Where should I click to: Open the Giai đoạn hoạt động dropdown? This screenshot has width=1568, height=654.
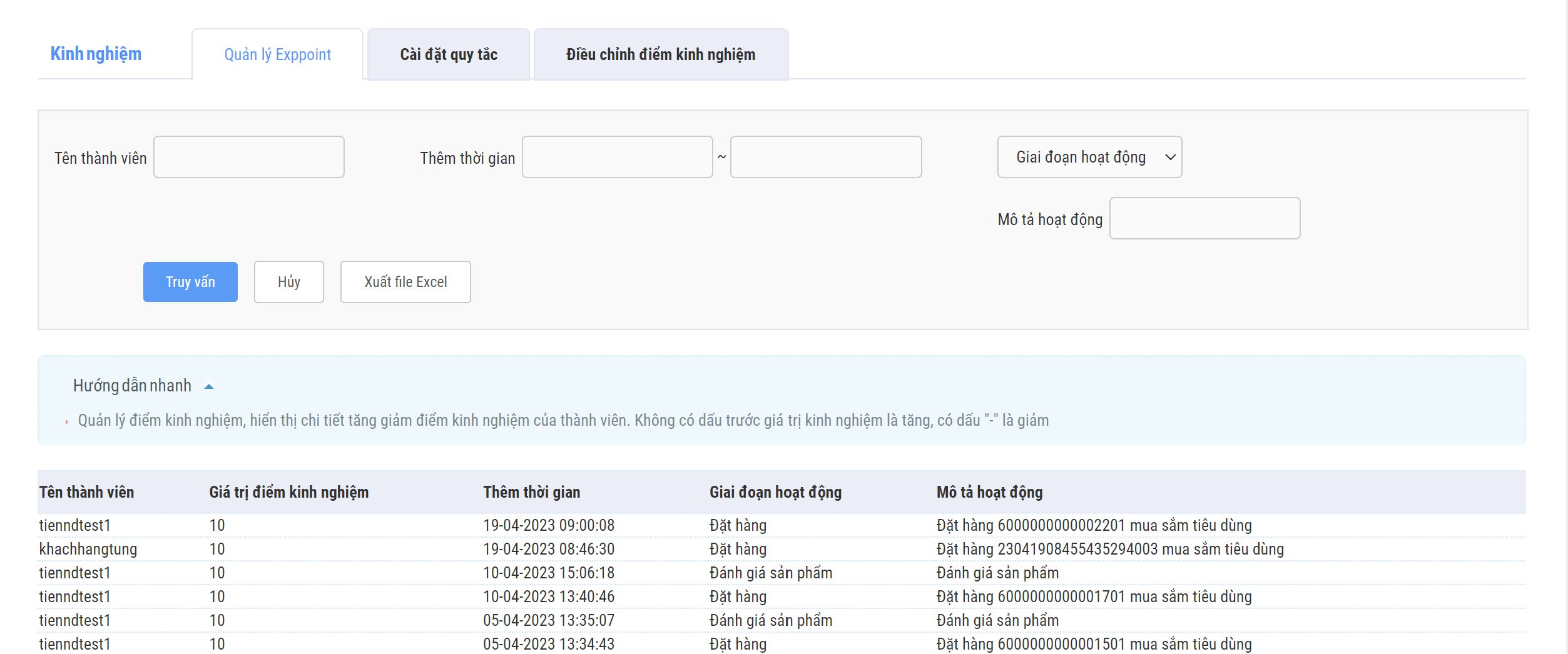pos(1089,157)
